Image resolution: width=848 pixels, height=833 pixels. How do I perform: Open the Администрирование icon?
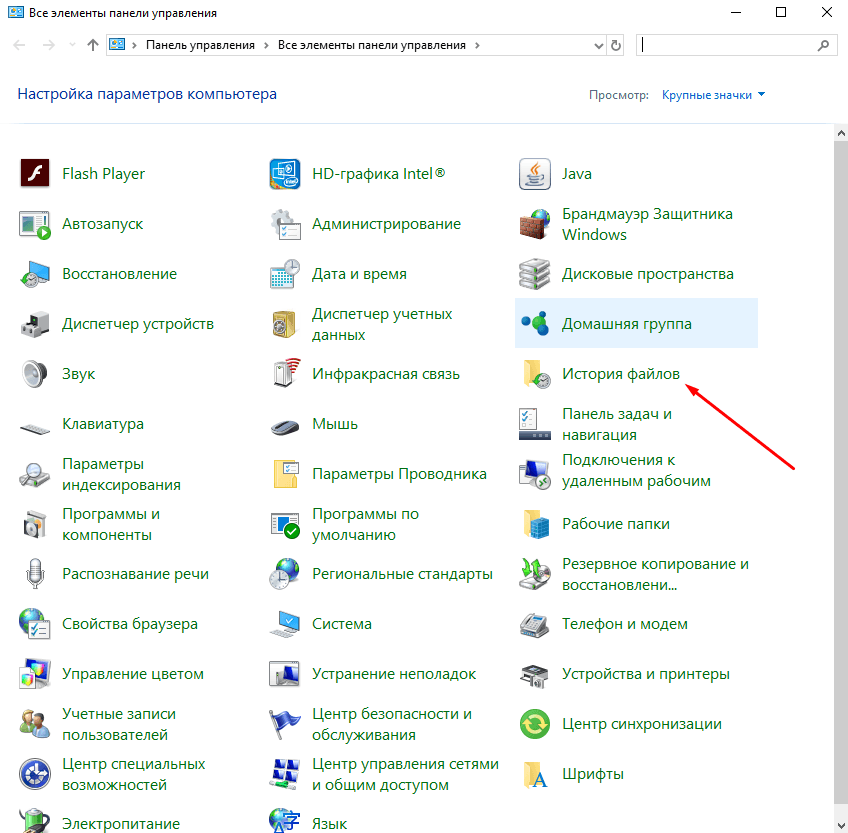[x=284, y=224]
